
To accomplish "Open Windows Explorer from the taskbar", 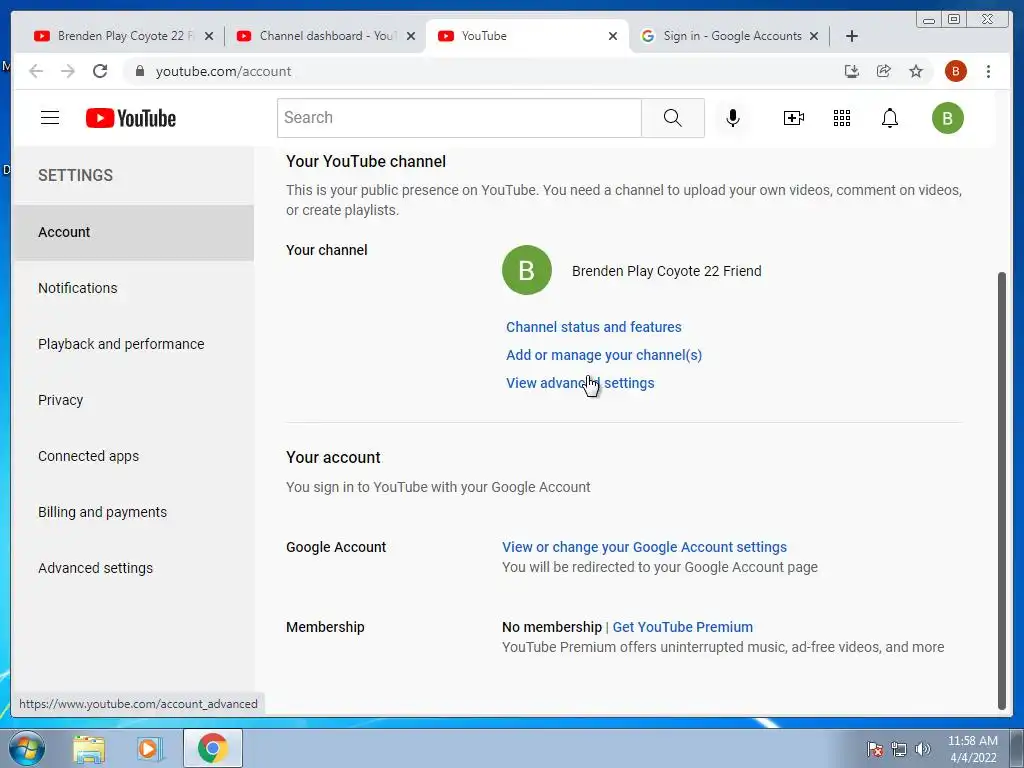I will (88, 749).
